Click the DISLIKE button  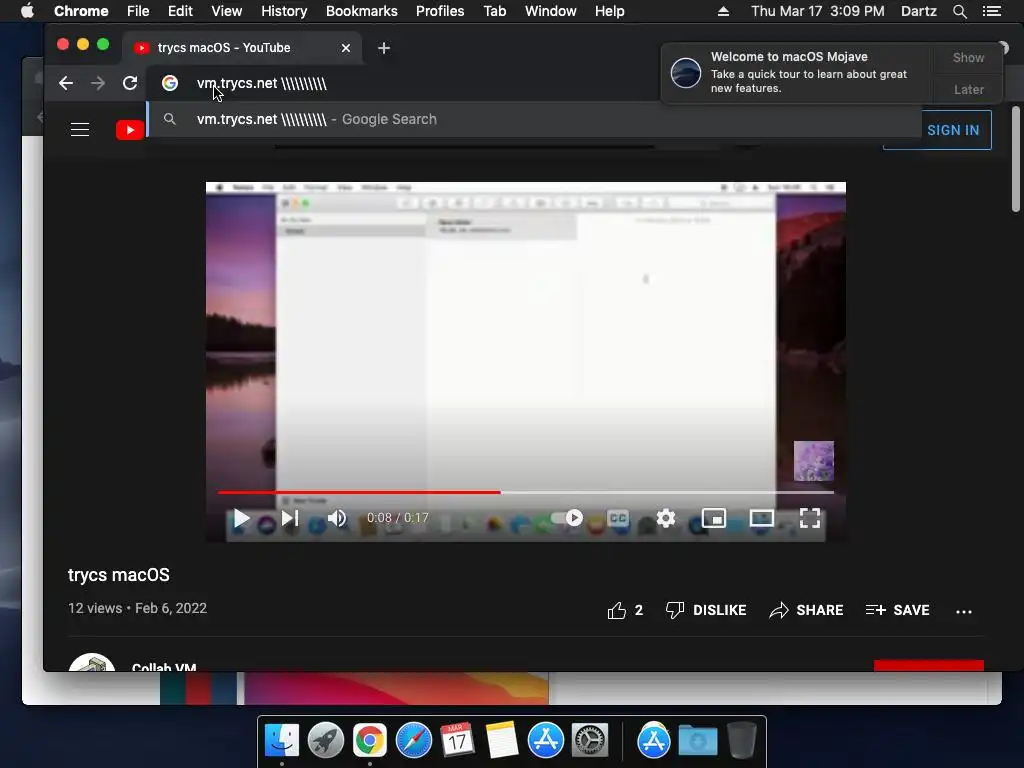coord(706,611)
